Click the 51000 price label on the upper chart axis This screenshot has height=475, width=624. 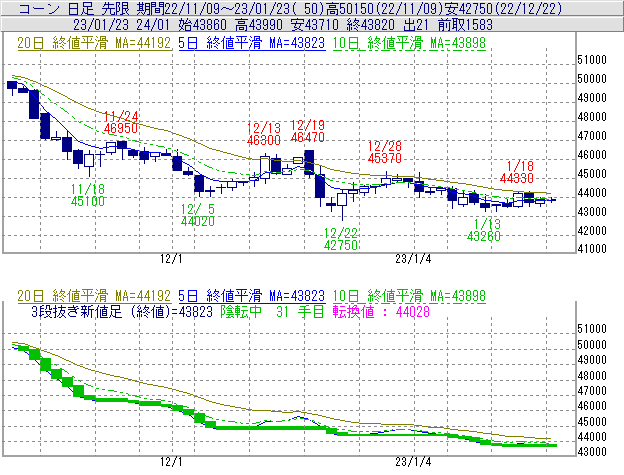[x=592, y=60]
